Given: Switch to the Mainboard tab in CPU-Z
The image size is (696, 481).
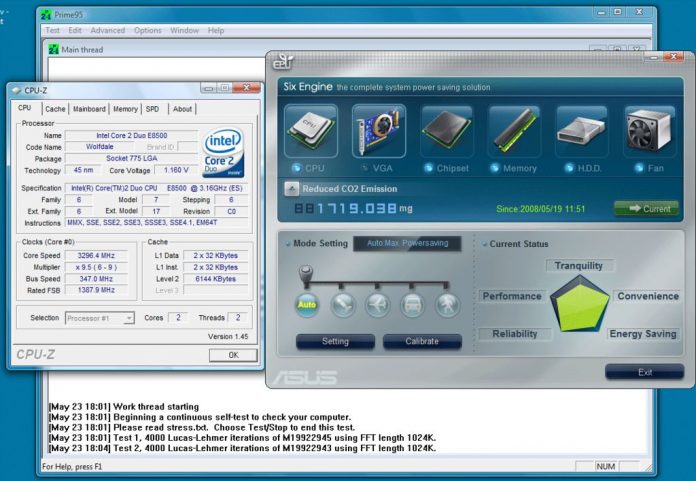Looking at the screenshot, I should point(89,109).
